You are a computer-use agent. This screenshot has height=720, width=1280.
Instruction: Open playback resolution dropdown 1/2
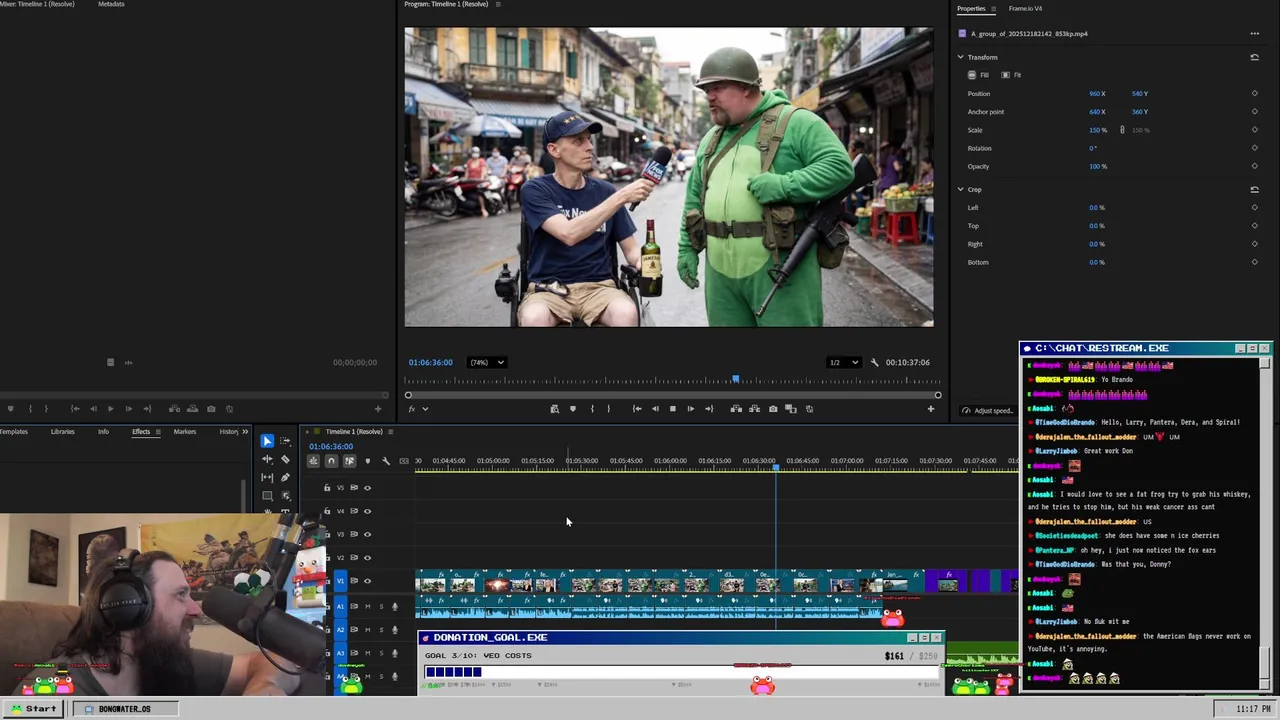[843, 362]
